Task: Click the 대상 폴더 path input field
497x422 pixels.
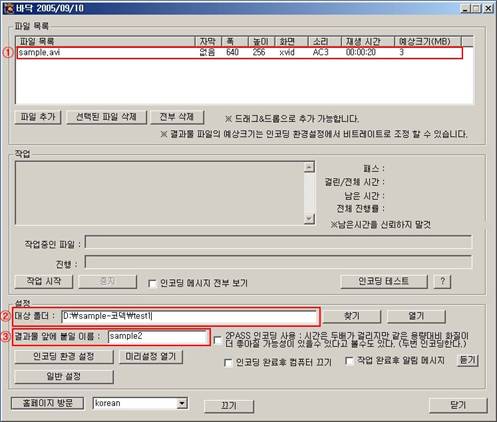Action: coord(189,316)
